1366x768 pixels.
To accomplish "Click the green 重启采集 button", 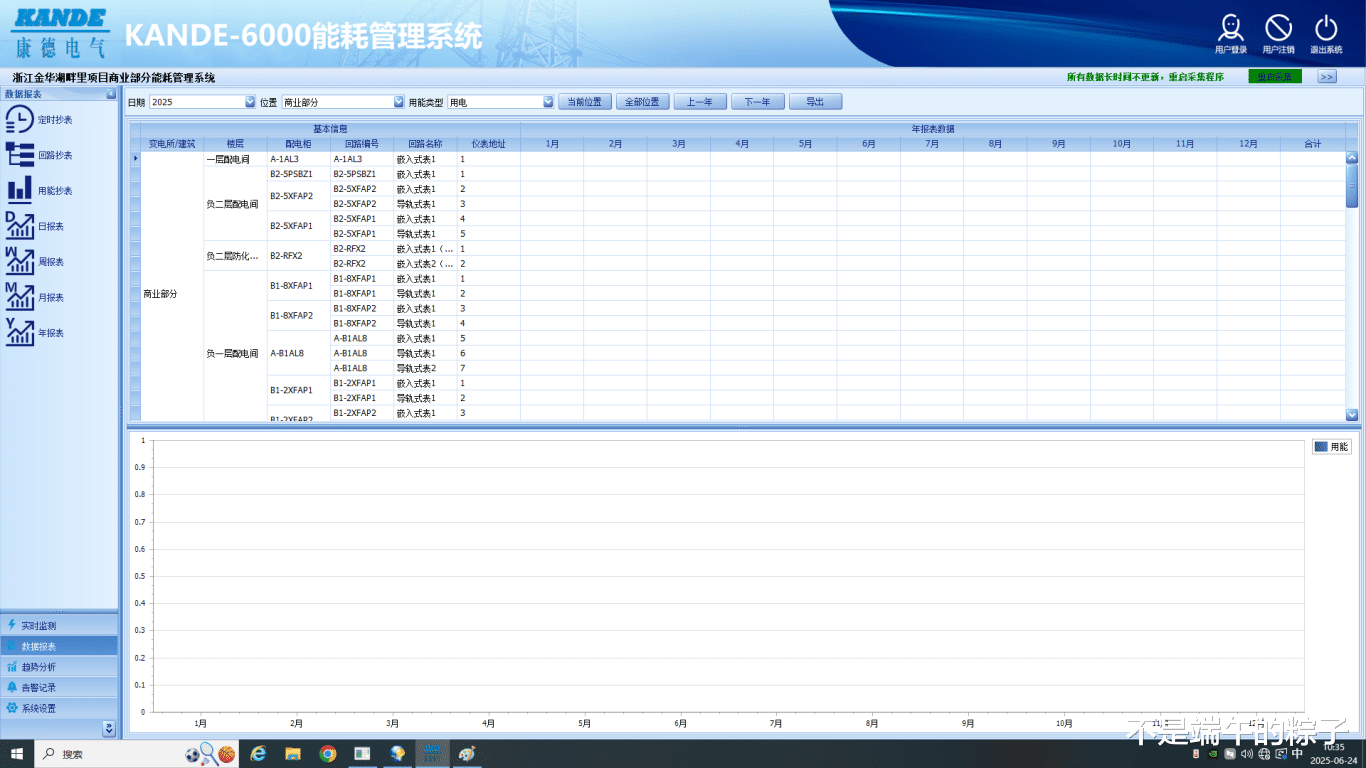I will click(x=1275, y=77).
